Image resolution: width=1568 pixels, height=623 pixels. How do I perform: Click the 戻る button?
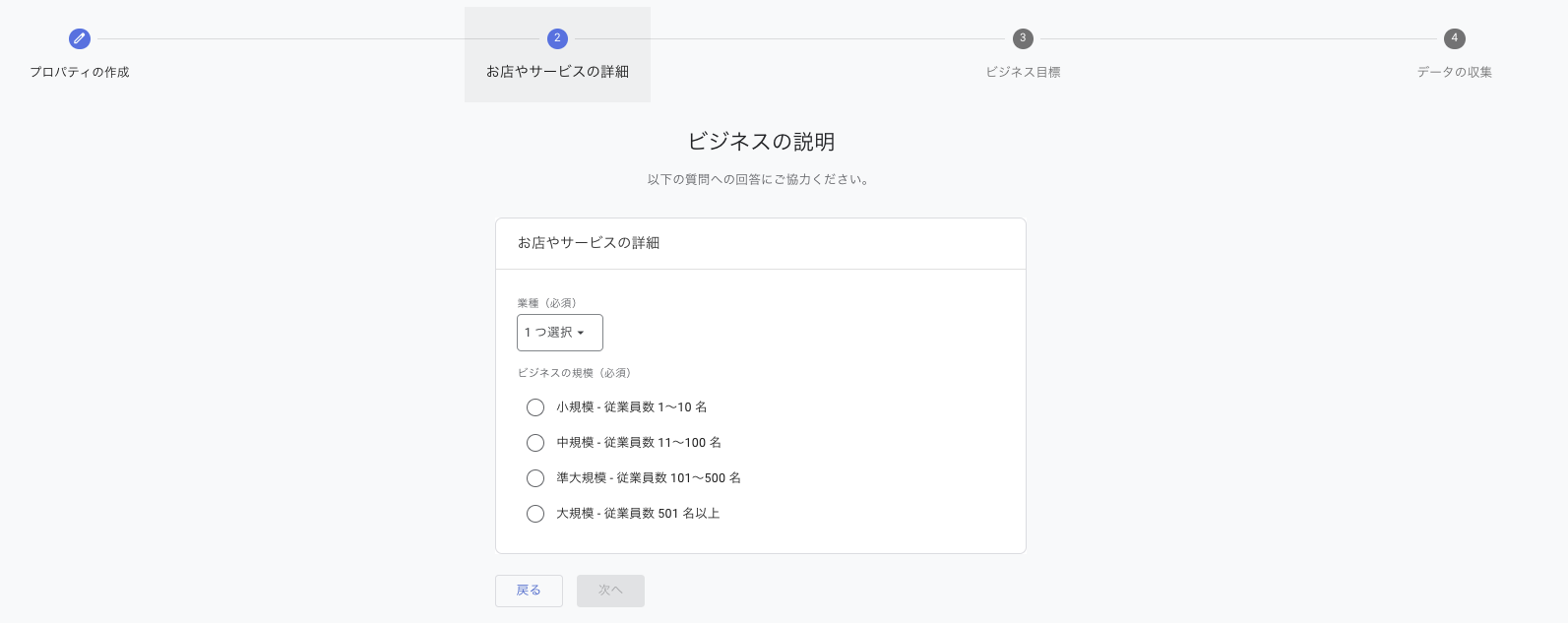click(529, 591)
